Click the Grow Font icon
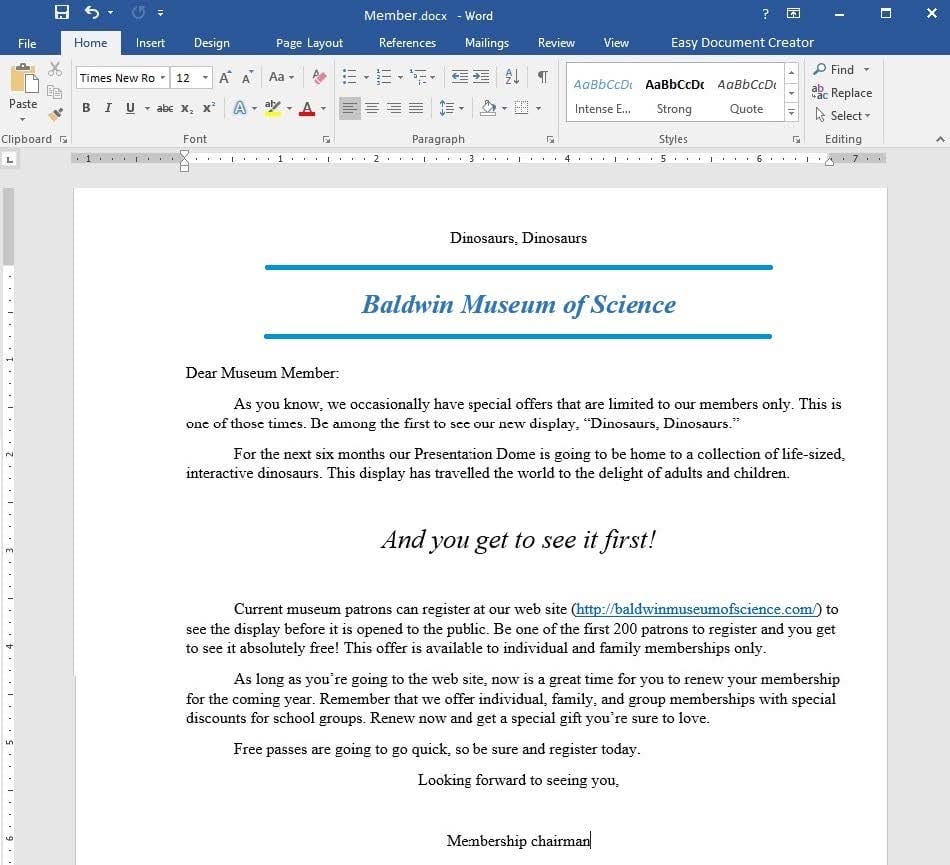950x865 pixels. click(x=225, y=77)
